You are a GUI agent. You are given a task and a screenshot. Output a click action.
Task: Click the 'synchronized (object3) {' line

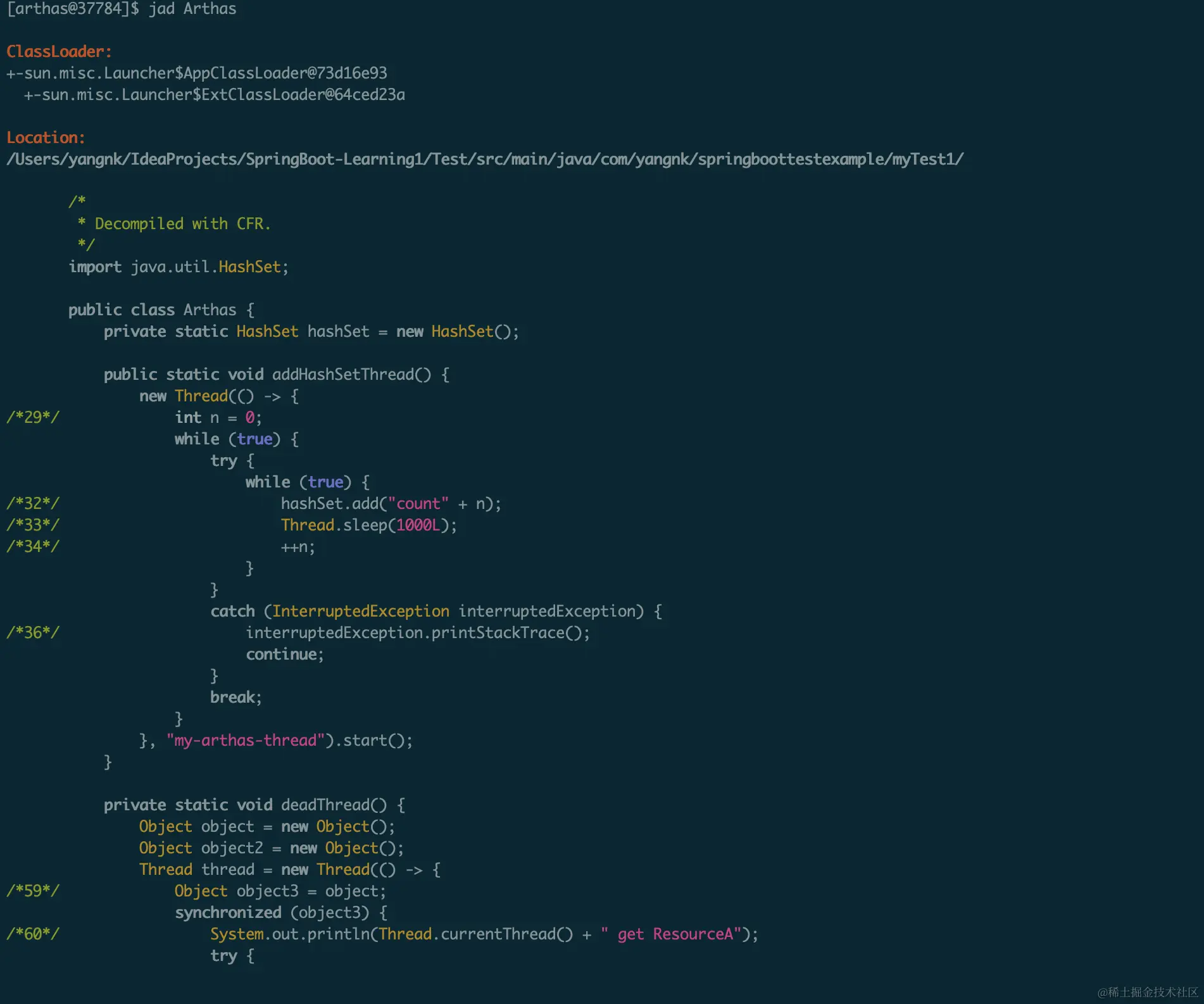pyautogui.click(x=281, y=912)
